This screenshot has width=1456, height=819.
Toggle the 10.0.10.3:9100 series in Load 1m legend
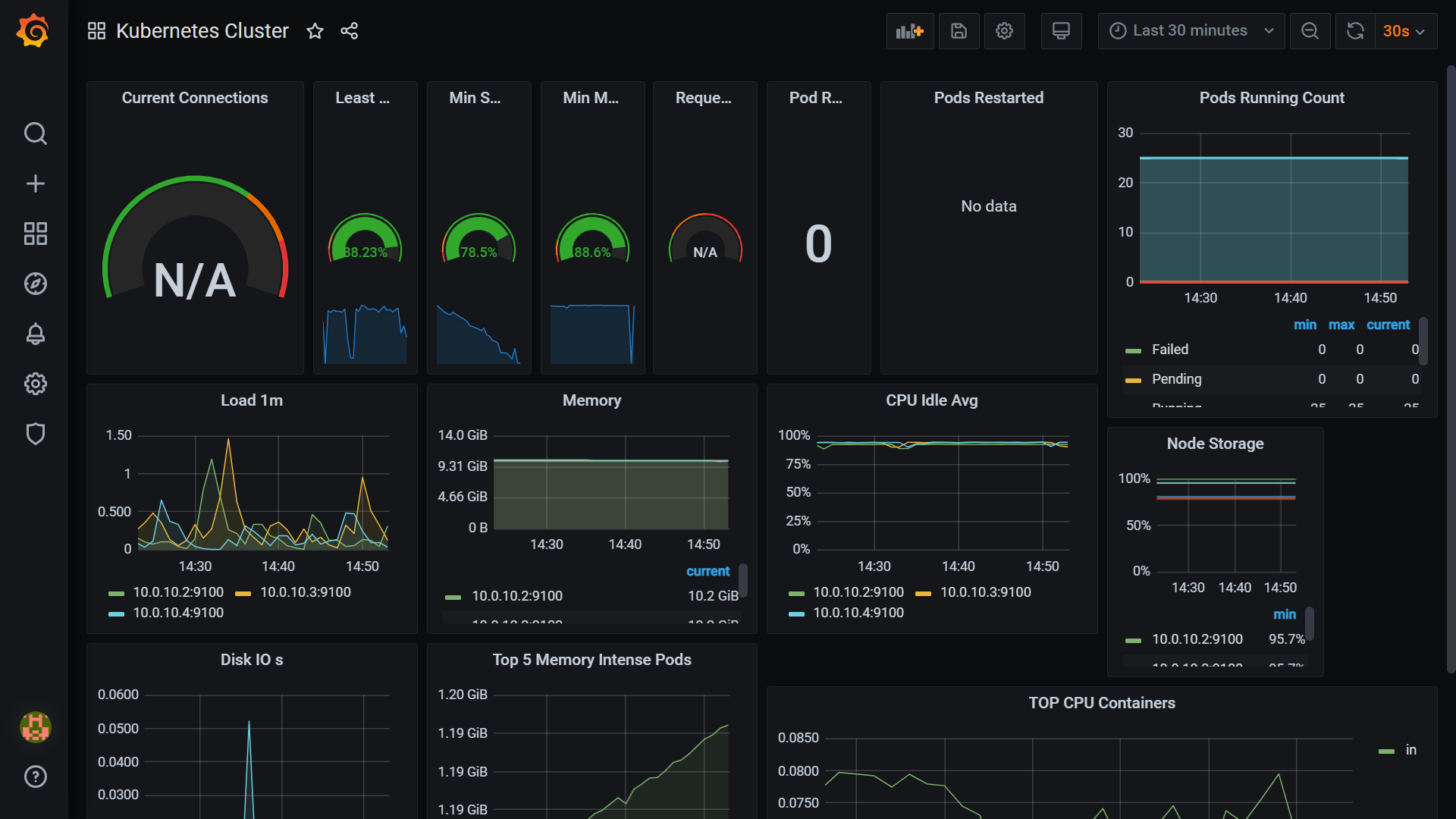coord(305,592)
